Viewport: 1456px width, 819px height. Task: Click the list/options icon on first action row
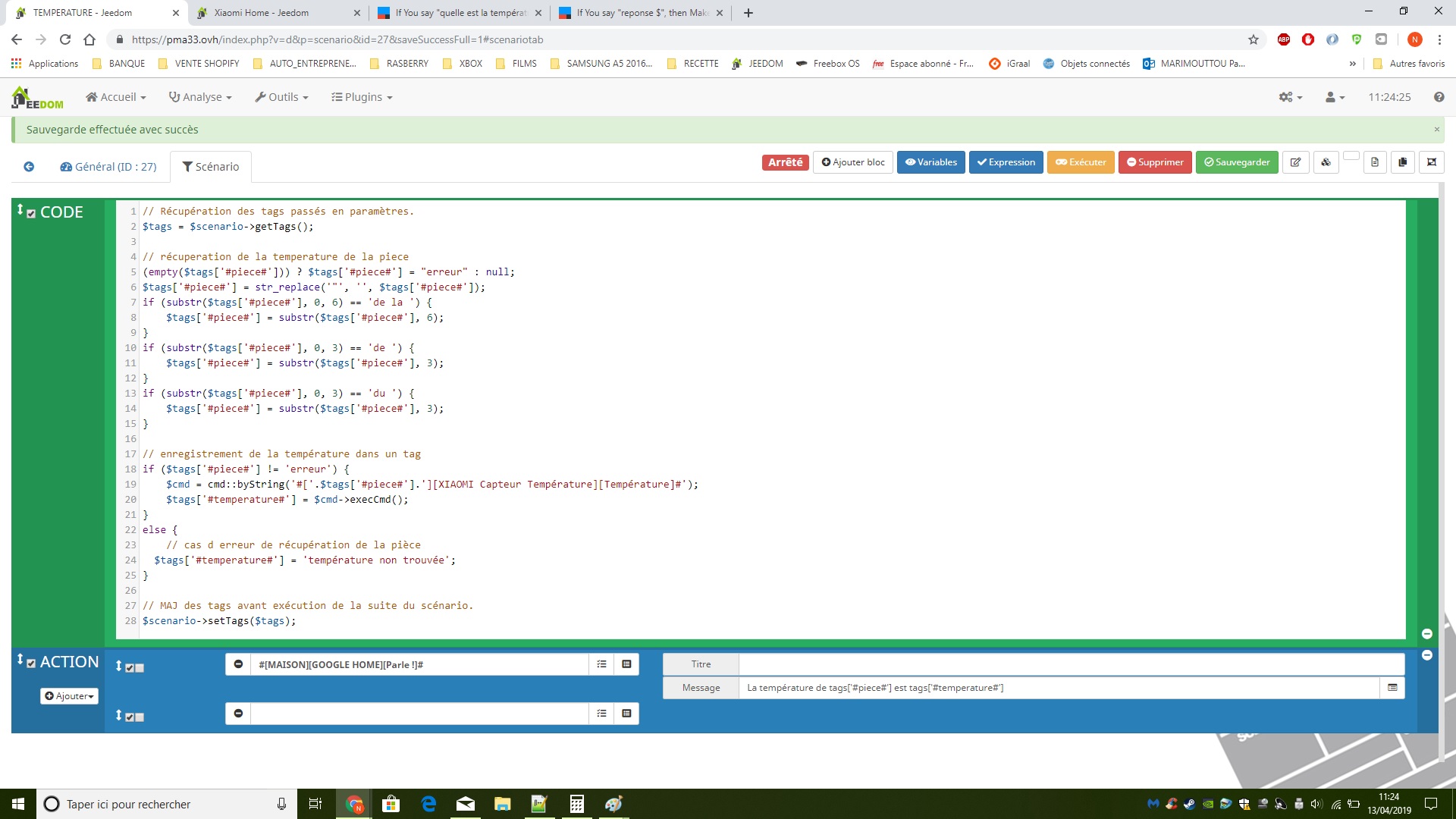pos(601,664)
